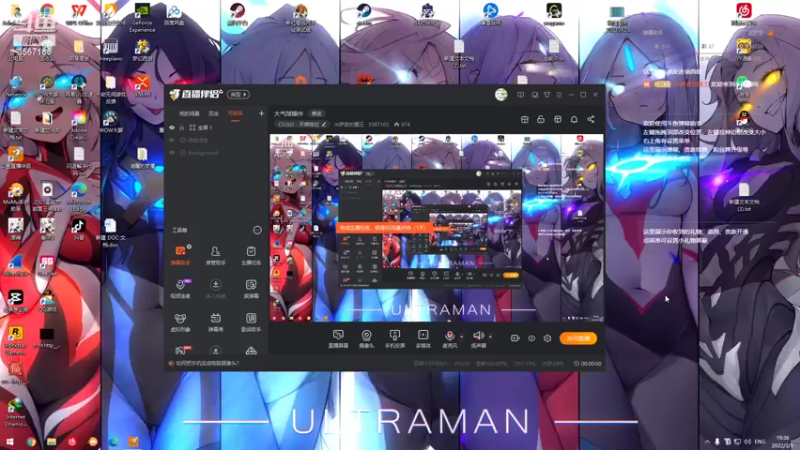This screenshot has height=450, width=800.
Task: Open the layout icon beside the bell
Action: (558, 119)
